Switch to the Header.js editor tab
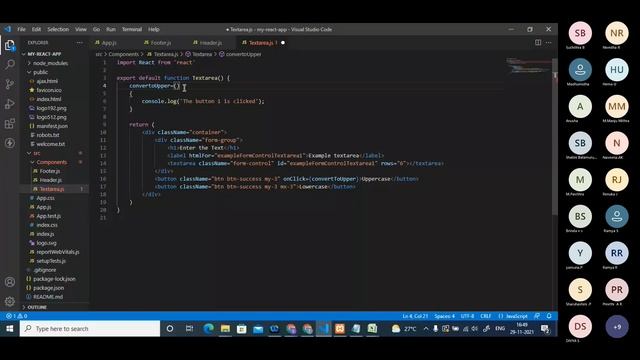640x360 pixels. 212,42
